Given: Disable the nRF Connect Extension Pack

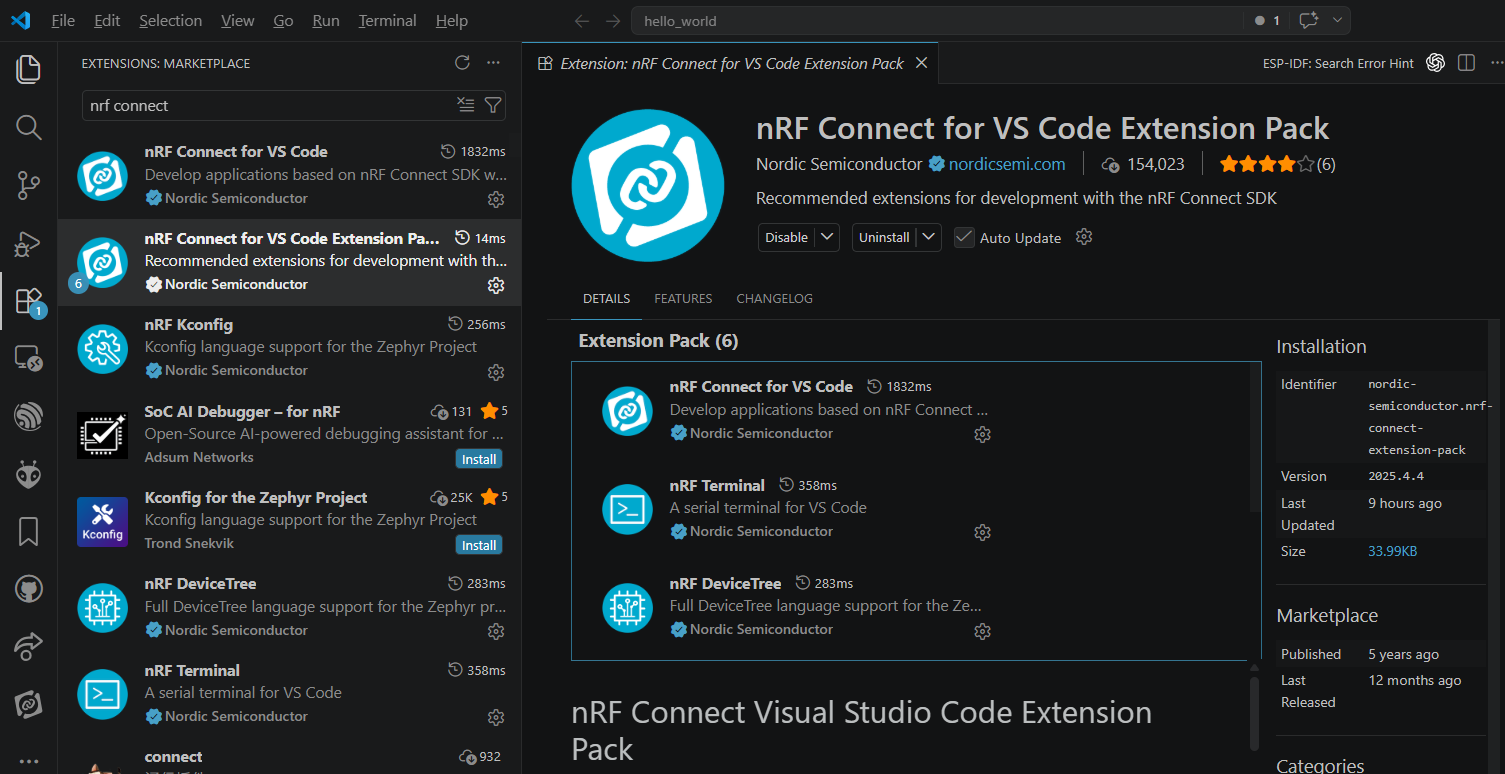Looking at the screenshot, I should tap(787, 237).
